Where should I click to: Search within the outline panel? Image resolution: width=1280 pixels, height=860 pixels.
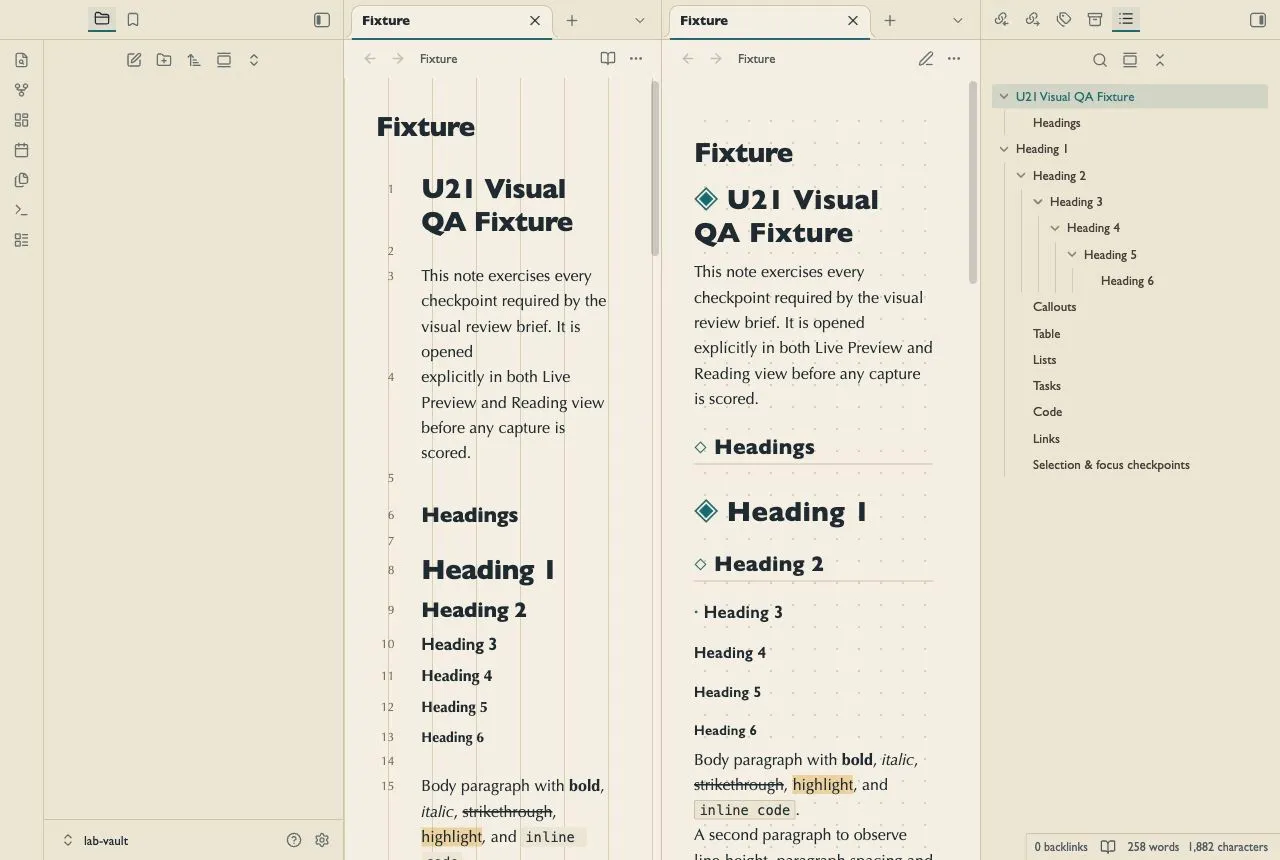point(1100,60)
